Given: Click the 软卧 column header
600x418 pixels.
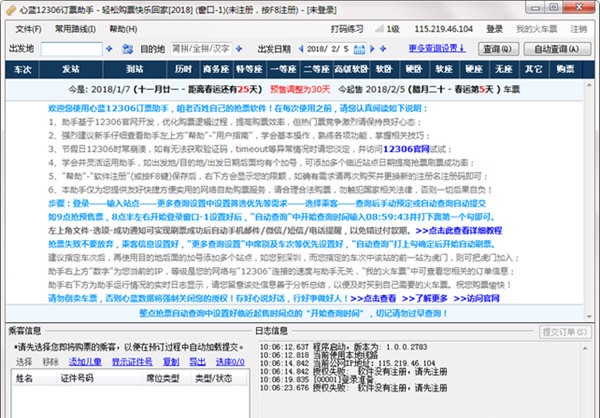Looking at the screenshot, I should tap(384, 69).
